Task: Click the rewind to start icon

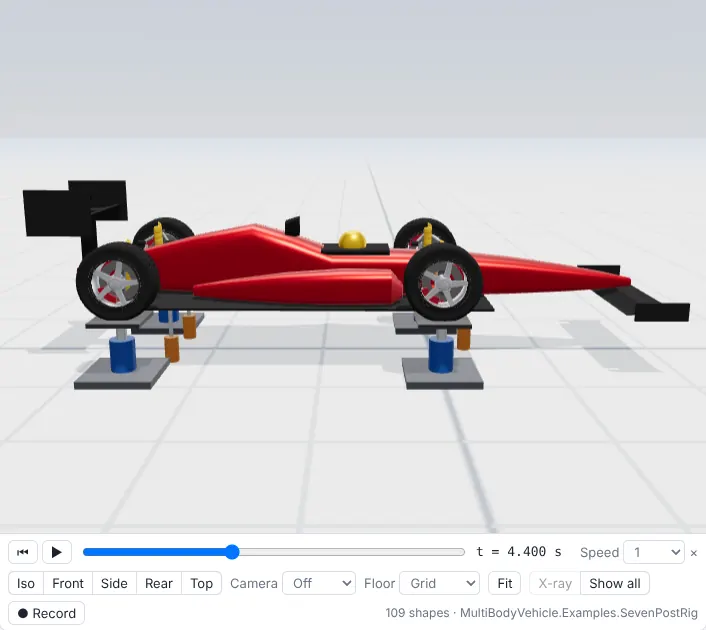Action: (x=23, y=552)
